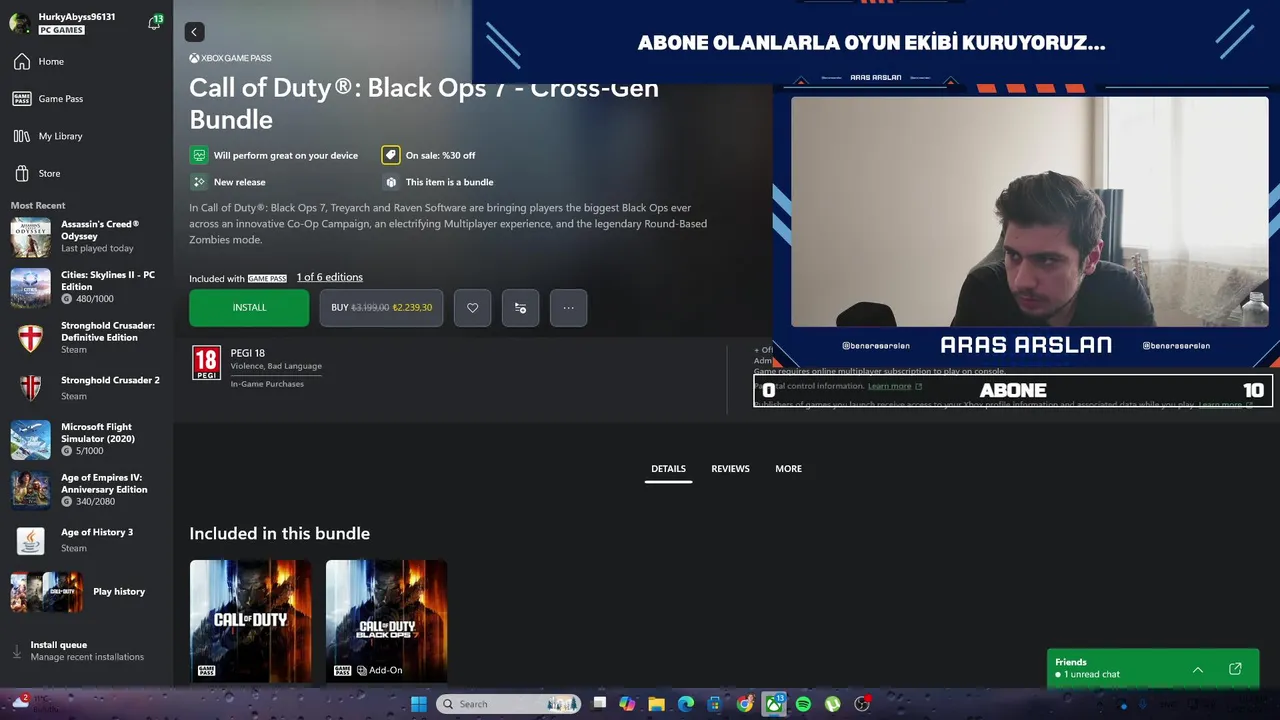
Task: Open notifications bell with 13 badge
Action: coord(154,22)
